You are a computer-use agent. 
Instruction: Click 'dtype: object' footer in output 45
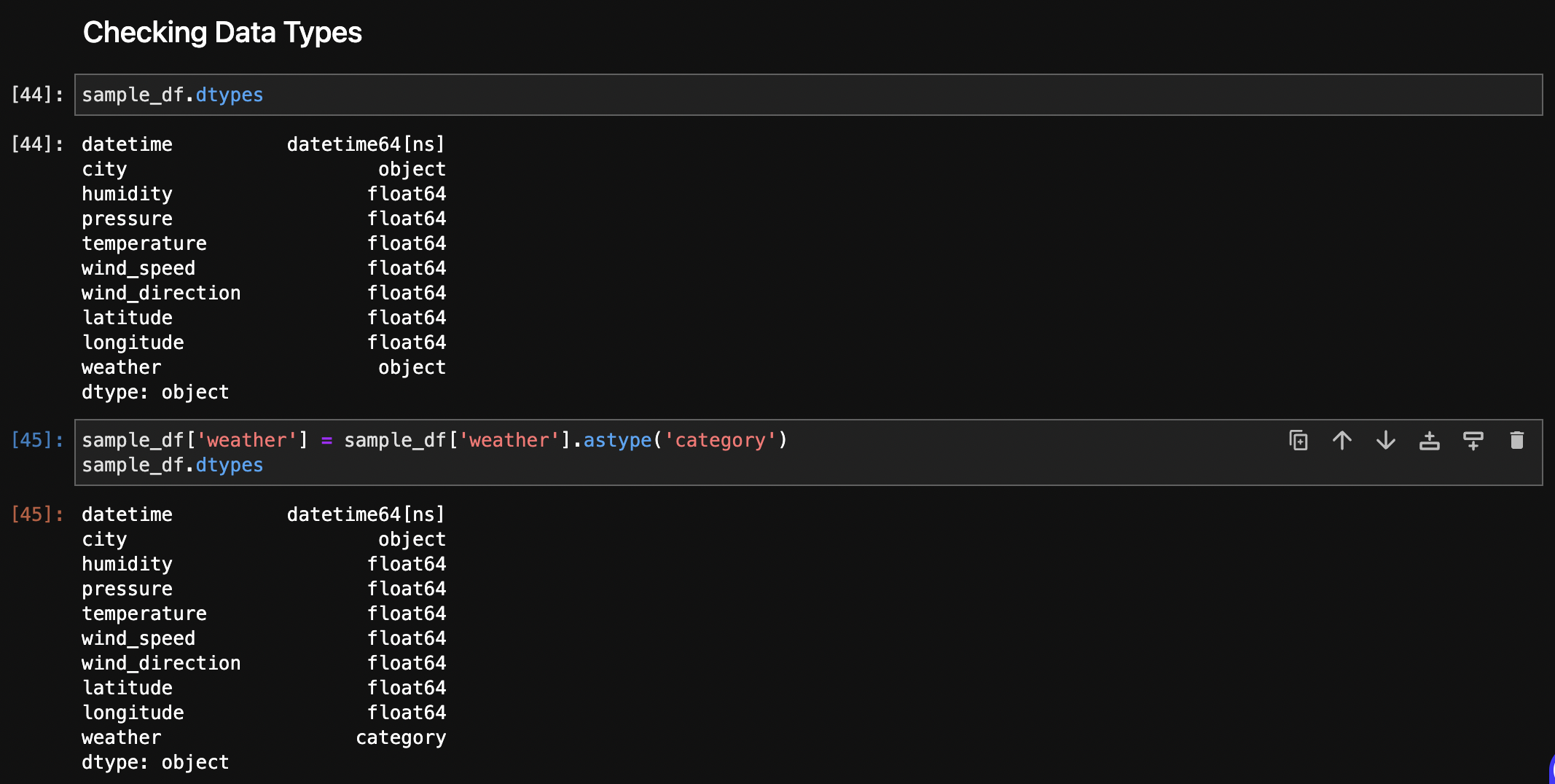[155, 763]
